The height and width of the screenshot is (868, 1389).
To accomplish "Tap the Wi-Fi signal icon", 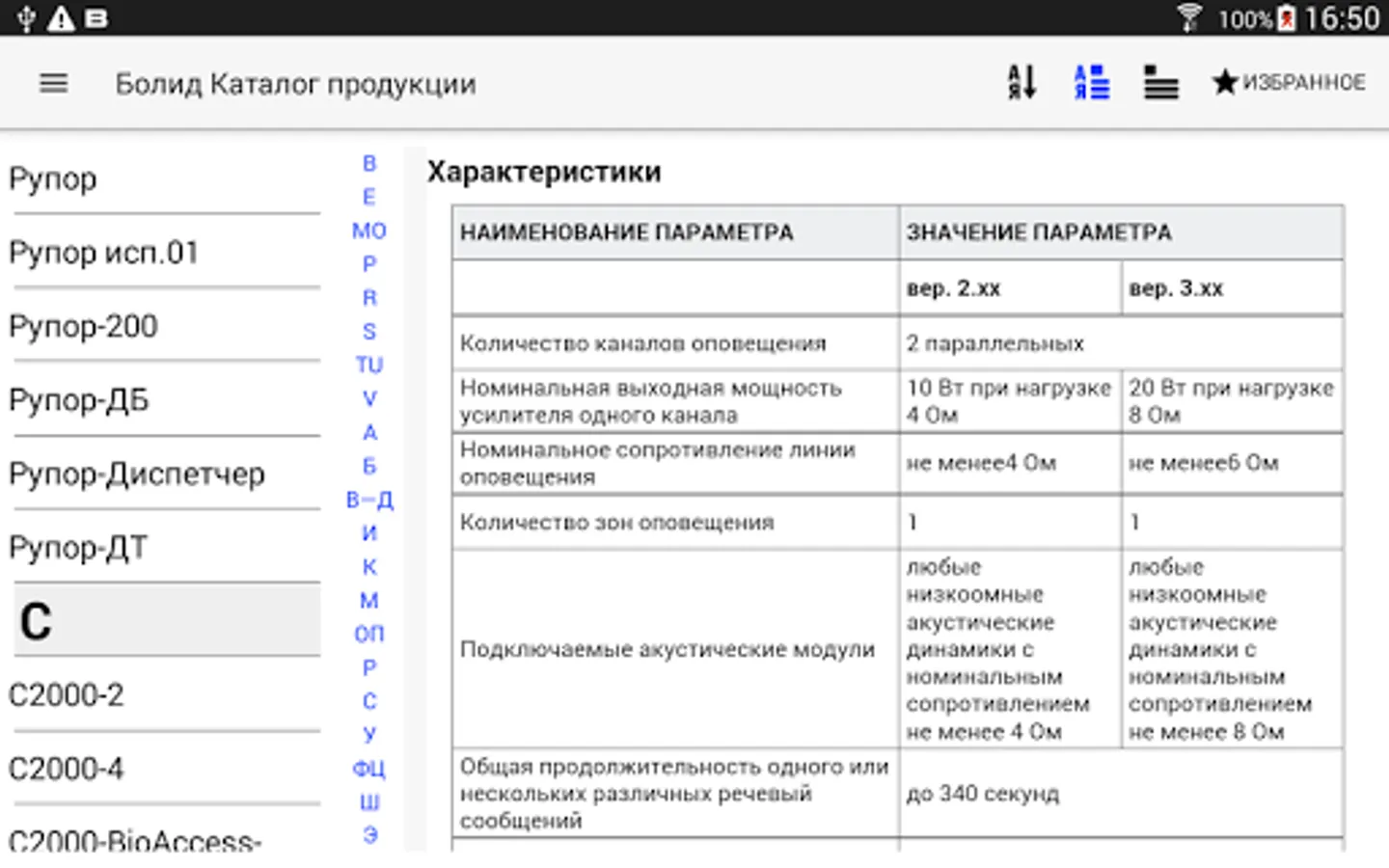I will [x=1190, y=18].
